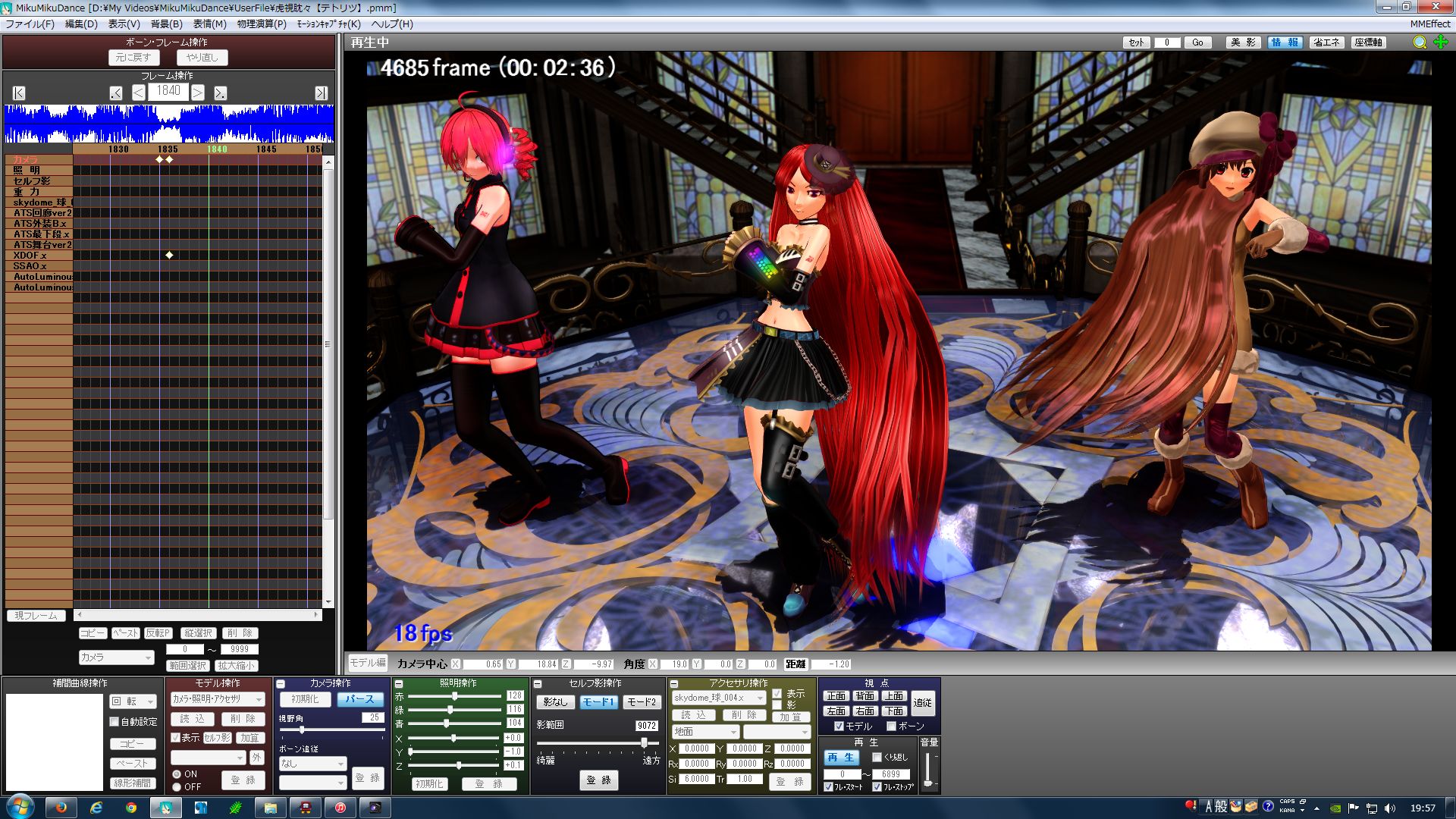This screenshot has width=1456, height=819.
Task: Open the 背景(B) menu
Action: coord(166,24)
